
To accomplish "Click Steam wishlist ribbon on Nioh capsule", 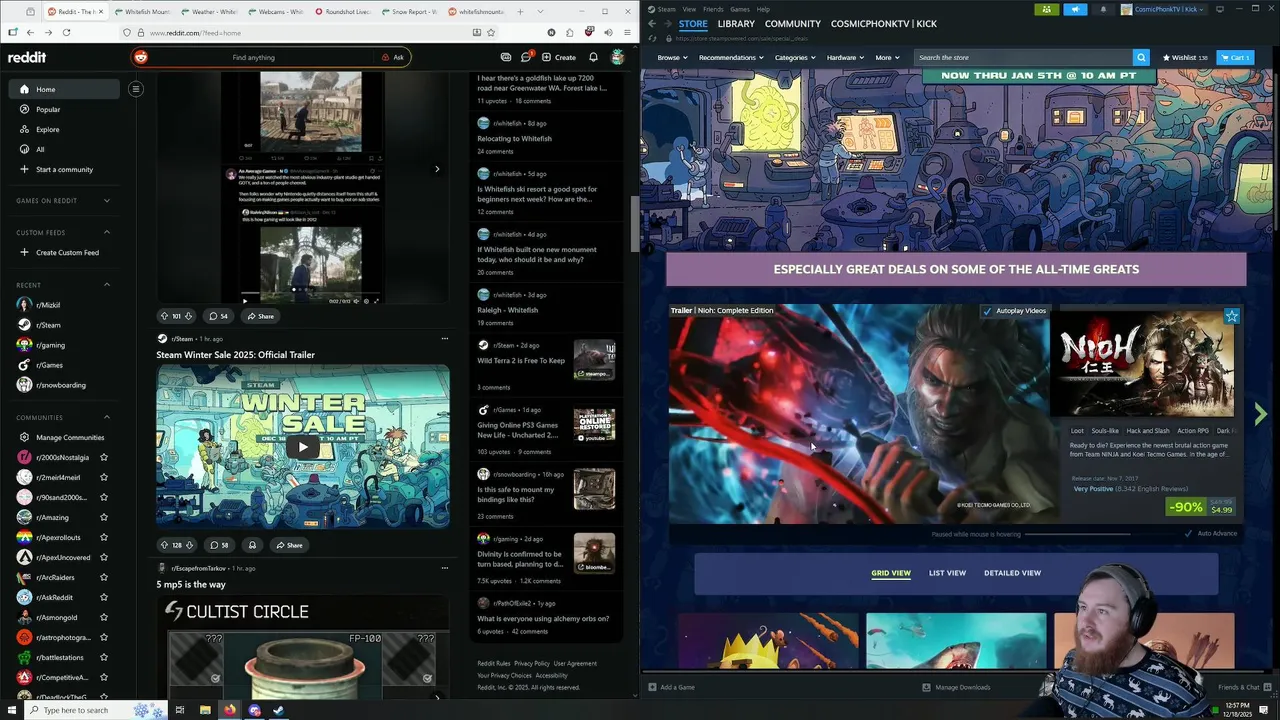I will click(1231, 316).
